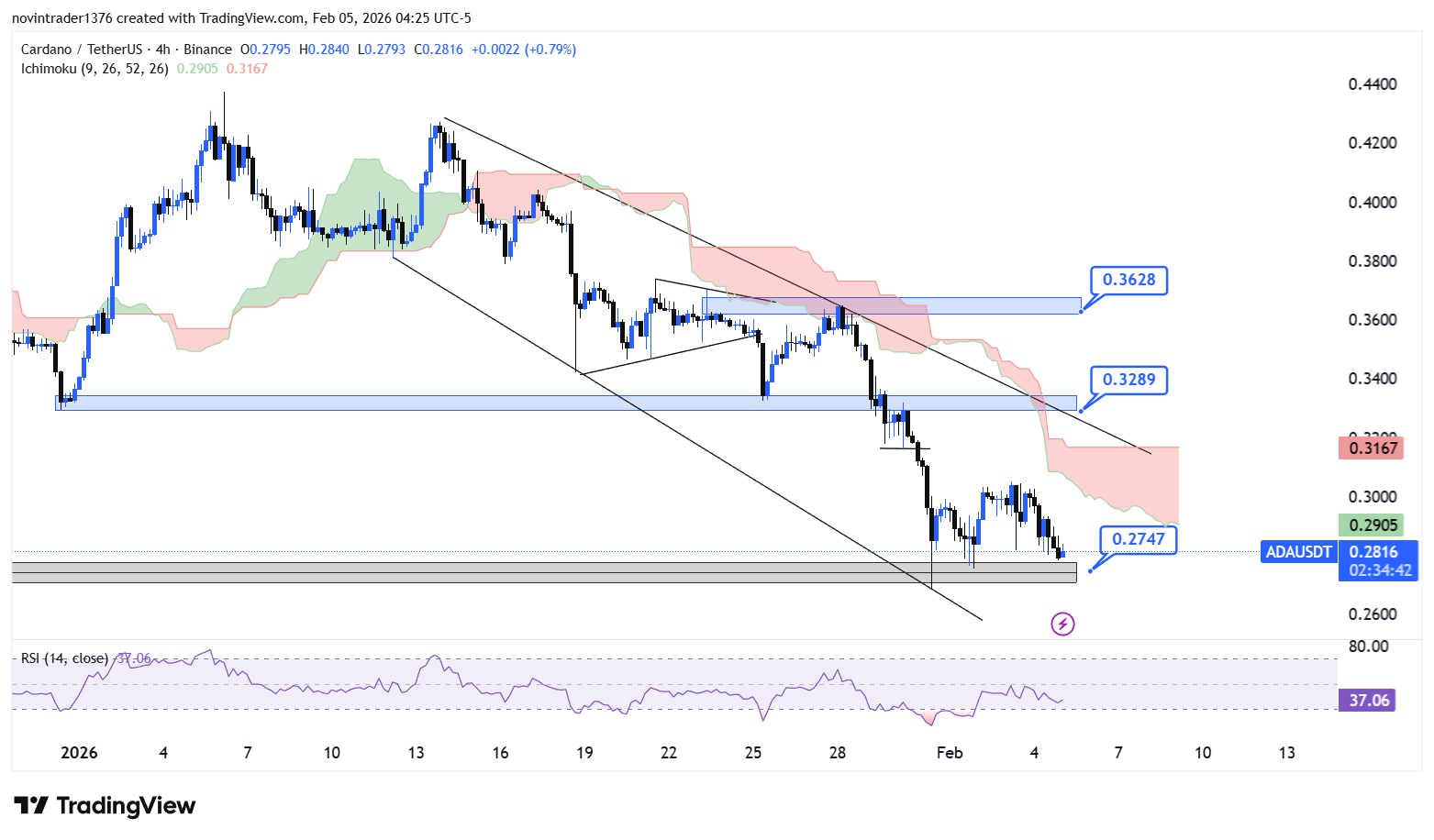The height and width of the screenshot is (840, 1434).
Task: Click the candle countdown timer 02:34:42
Action: (1379, 570)
